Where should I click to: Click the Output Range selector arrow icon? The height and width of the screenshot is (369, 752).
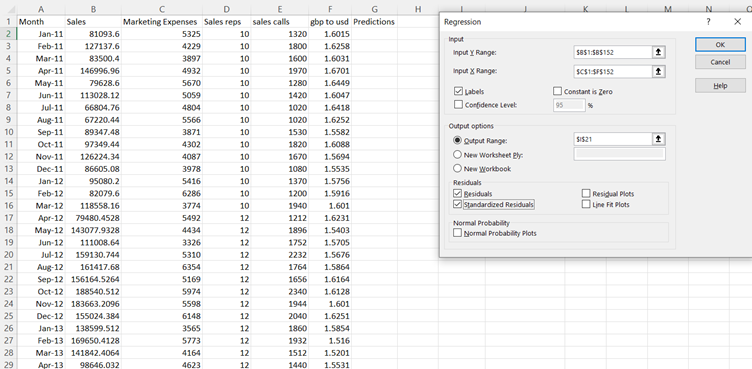tap(659, 139)
